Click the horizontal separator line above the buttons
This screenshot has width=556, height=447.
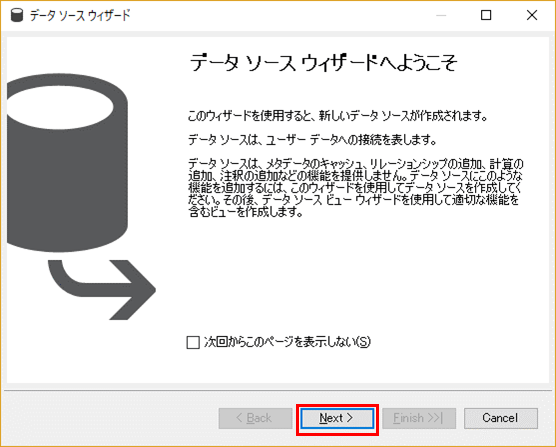[278, 391]
